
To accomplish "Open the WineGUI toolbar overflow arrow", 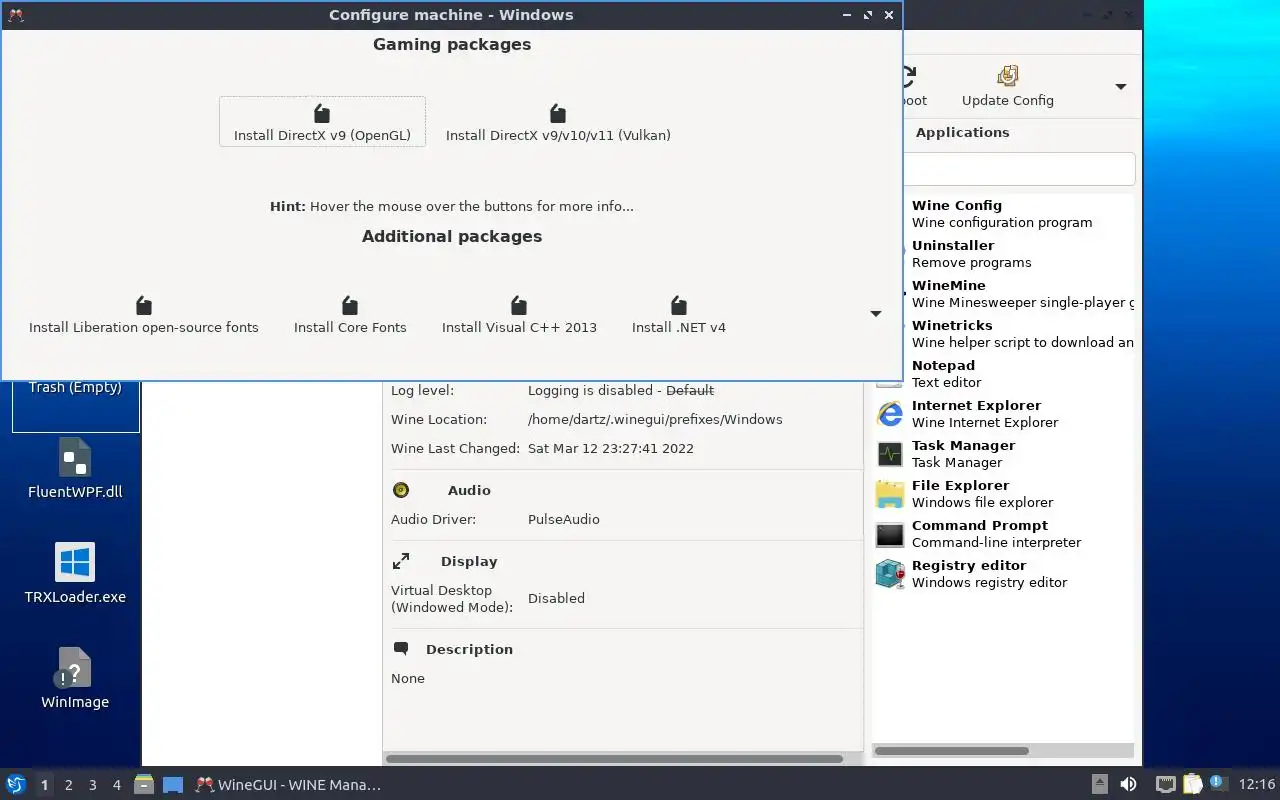I will pyautogui.click(x=1121, y=87).
